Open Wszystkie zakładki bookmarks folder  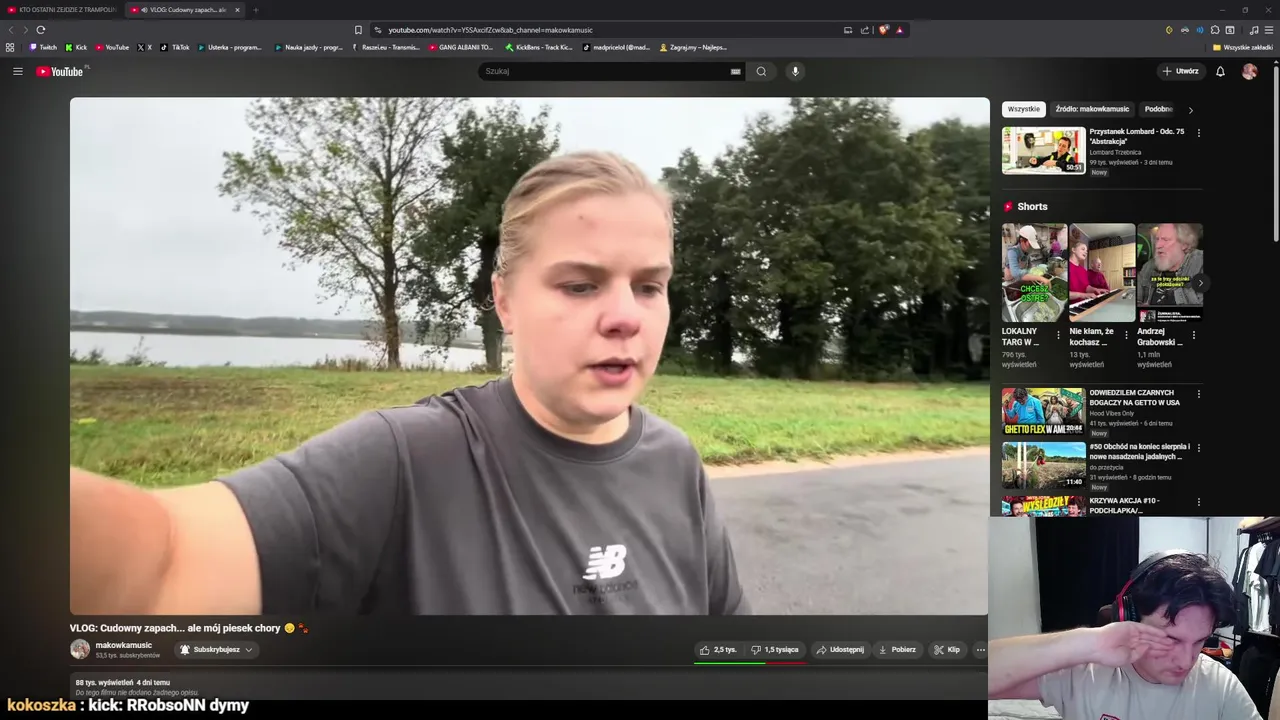[x=1242, y=47]
